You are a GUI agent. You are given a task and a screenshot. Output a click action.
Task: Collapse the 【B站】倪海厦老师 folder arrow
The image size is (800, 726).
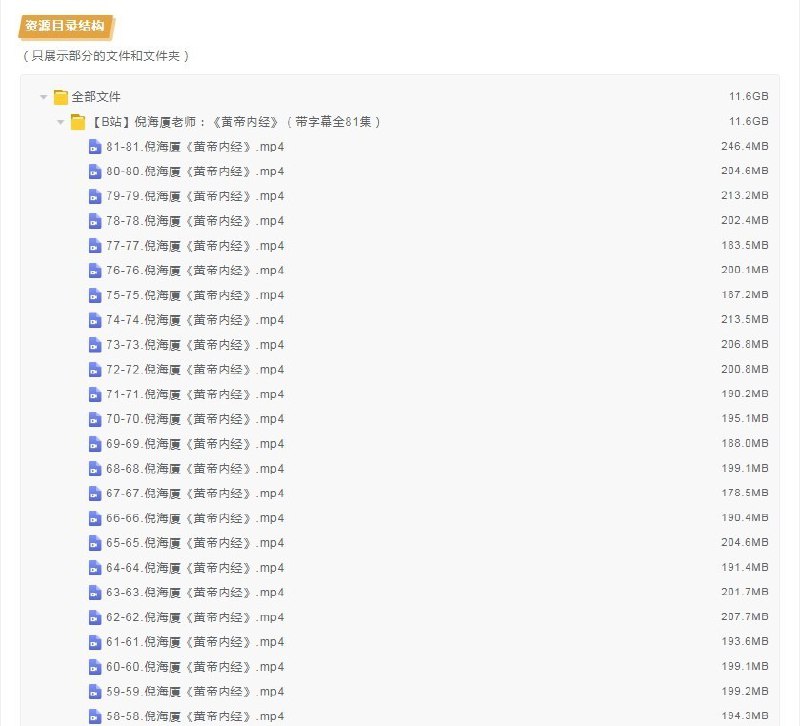(x=61, y=122)
